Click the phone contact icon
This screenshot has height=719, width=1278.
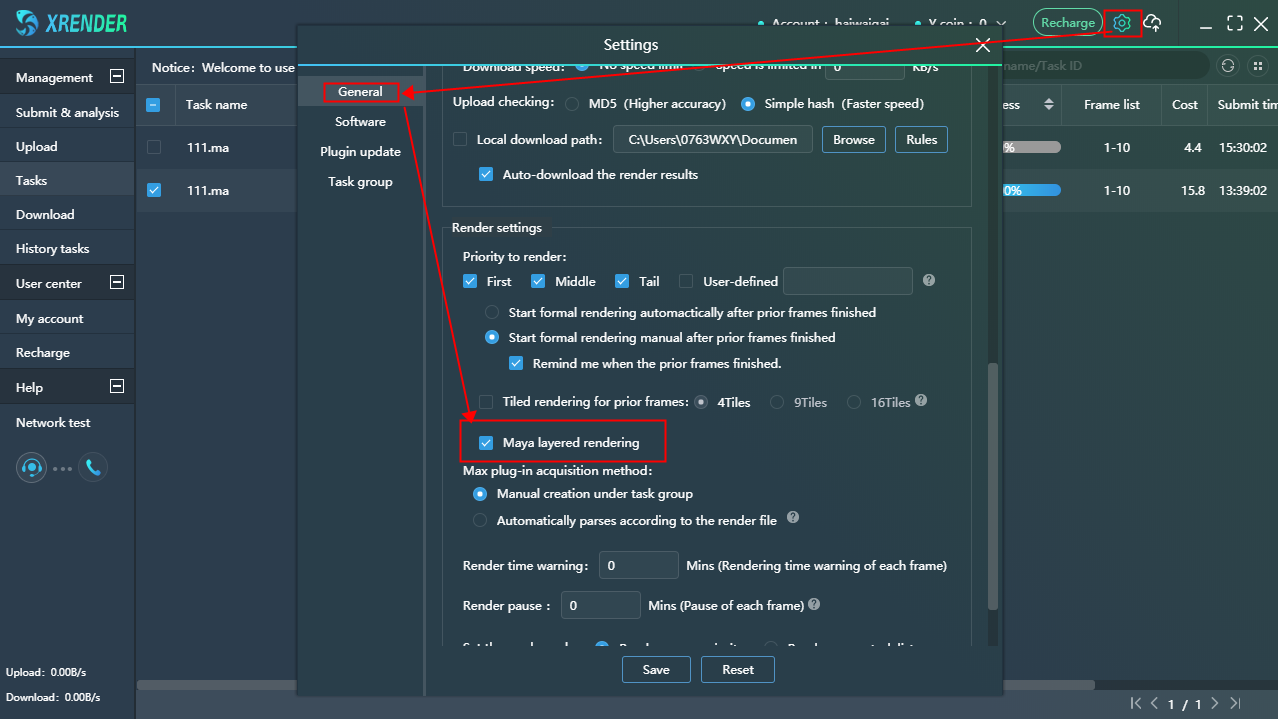93,467
